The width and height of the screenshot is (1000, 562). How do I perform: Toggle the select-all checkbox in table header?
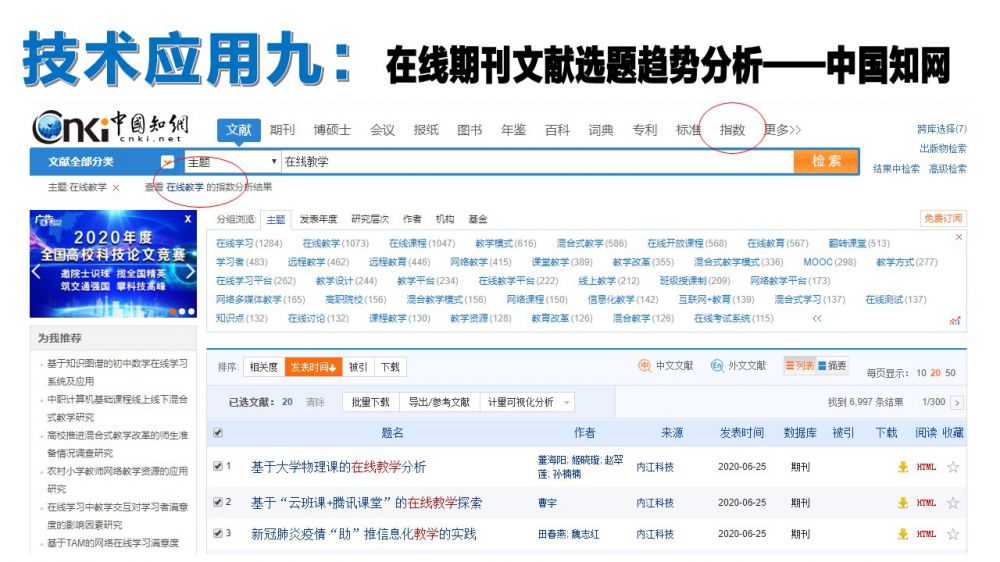click(218, 433)
